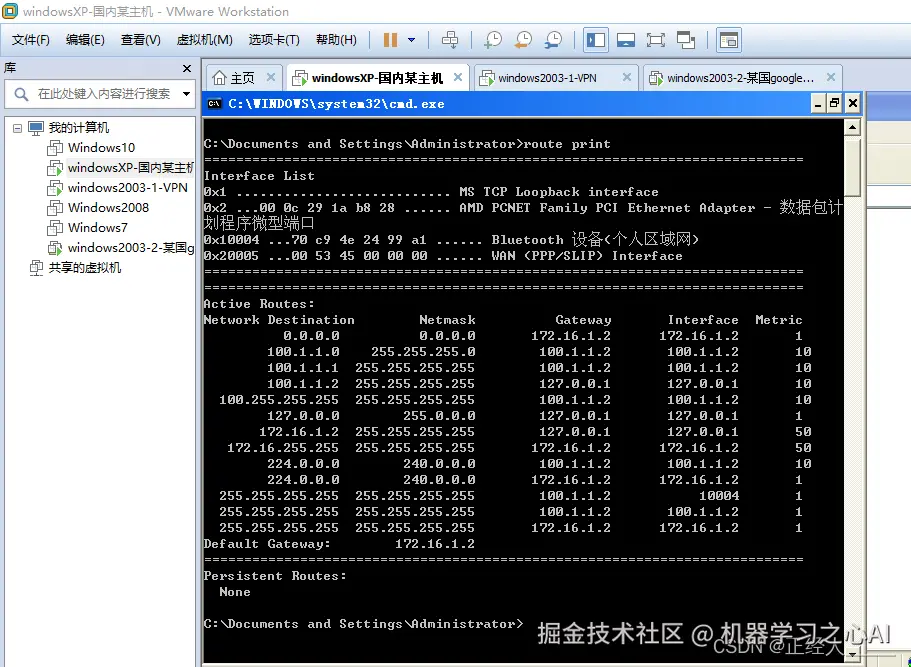Image resolution: width=911 pixels, height=667 pixels.
Task: Click the cmd vertical scrollbar thumb
Action: point(852,167)
